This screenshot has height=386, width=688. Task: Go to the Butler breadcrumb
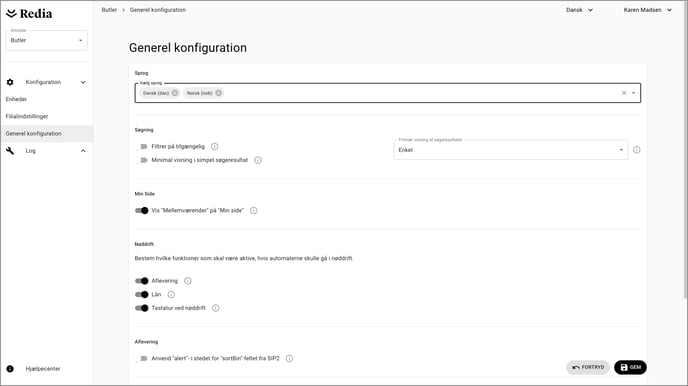109,10
